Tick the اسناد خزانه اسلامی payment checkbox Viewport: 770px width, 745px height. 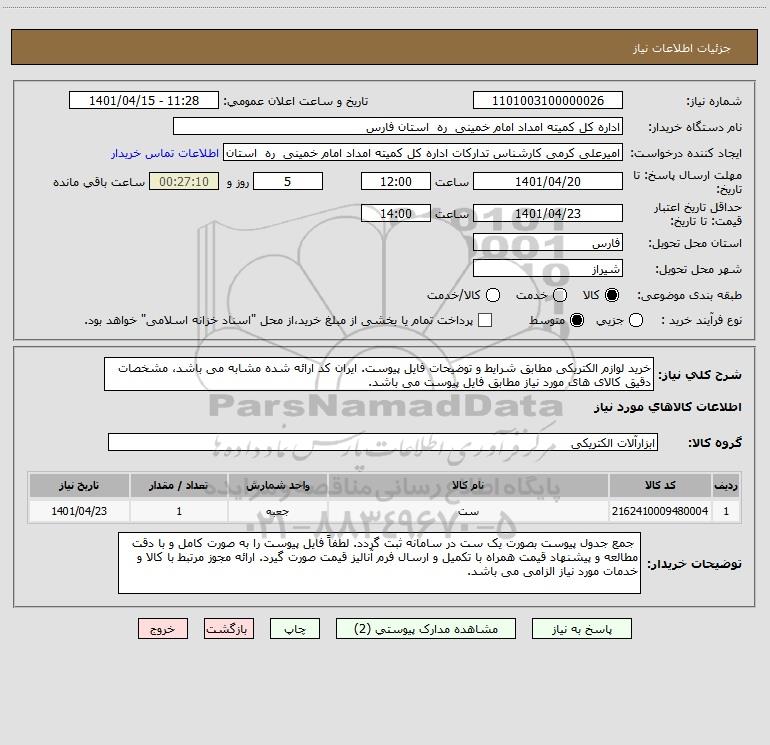click(485, 320)
